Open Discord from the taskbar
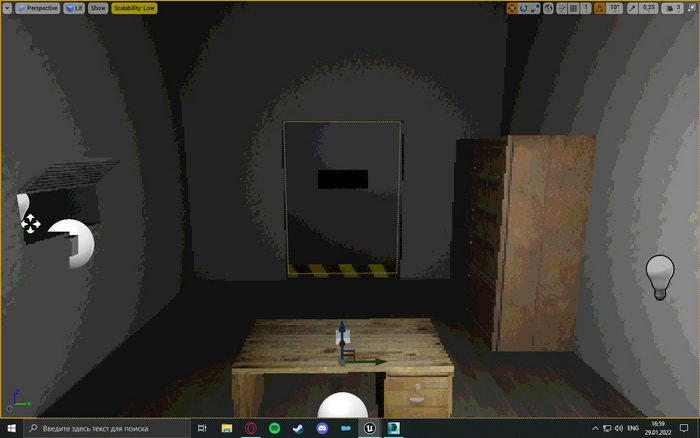This screenshot has height=438, width=700. point(322,428)
